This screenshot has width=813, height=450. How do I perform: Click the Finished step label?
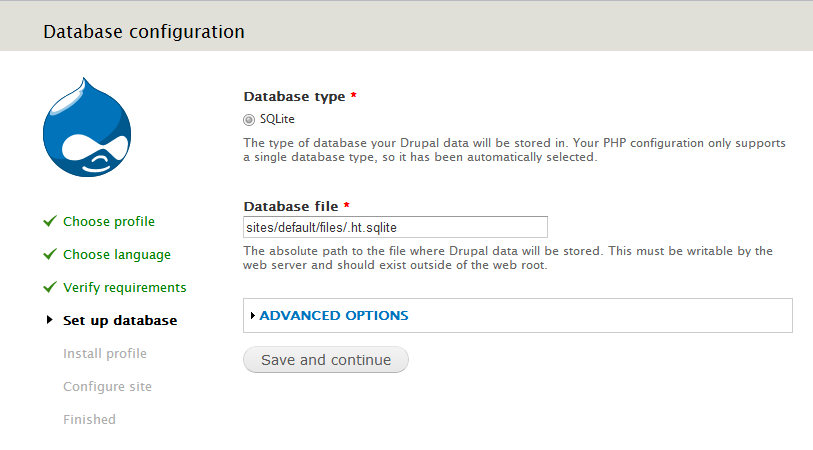tap(89, 420)
